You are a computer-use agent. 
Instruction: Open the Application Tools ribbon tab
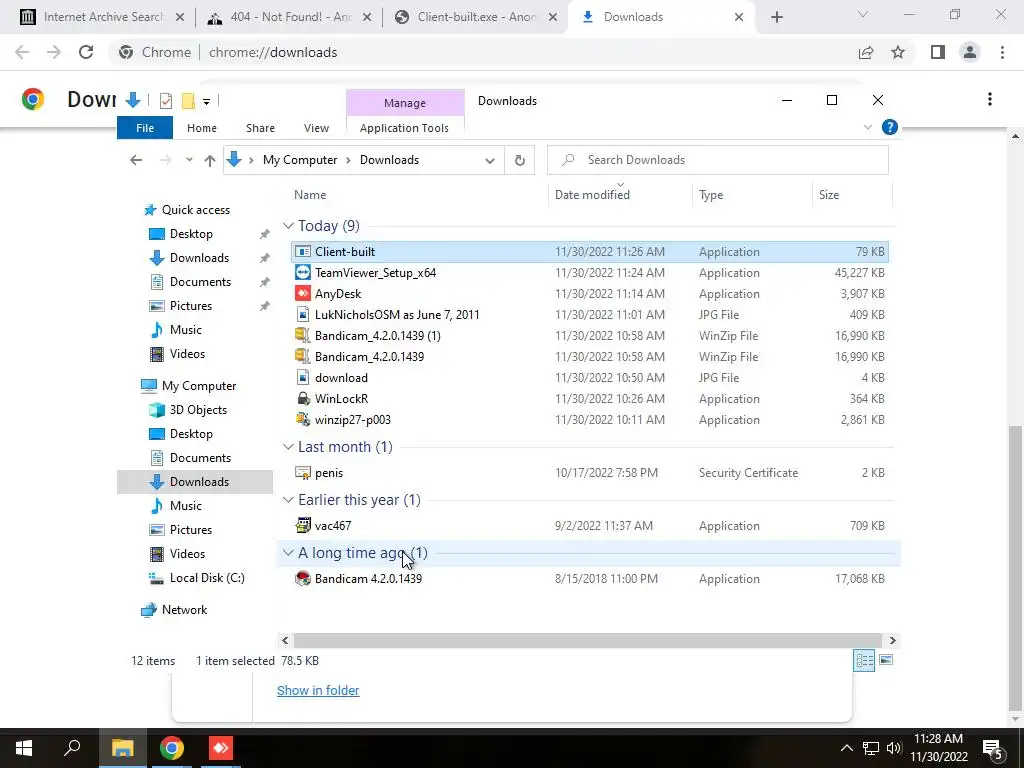404,128
